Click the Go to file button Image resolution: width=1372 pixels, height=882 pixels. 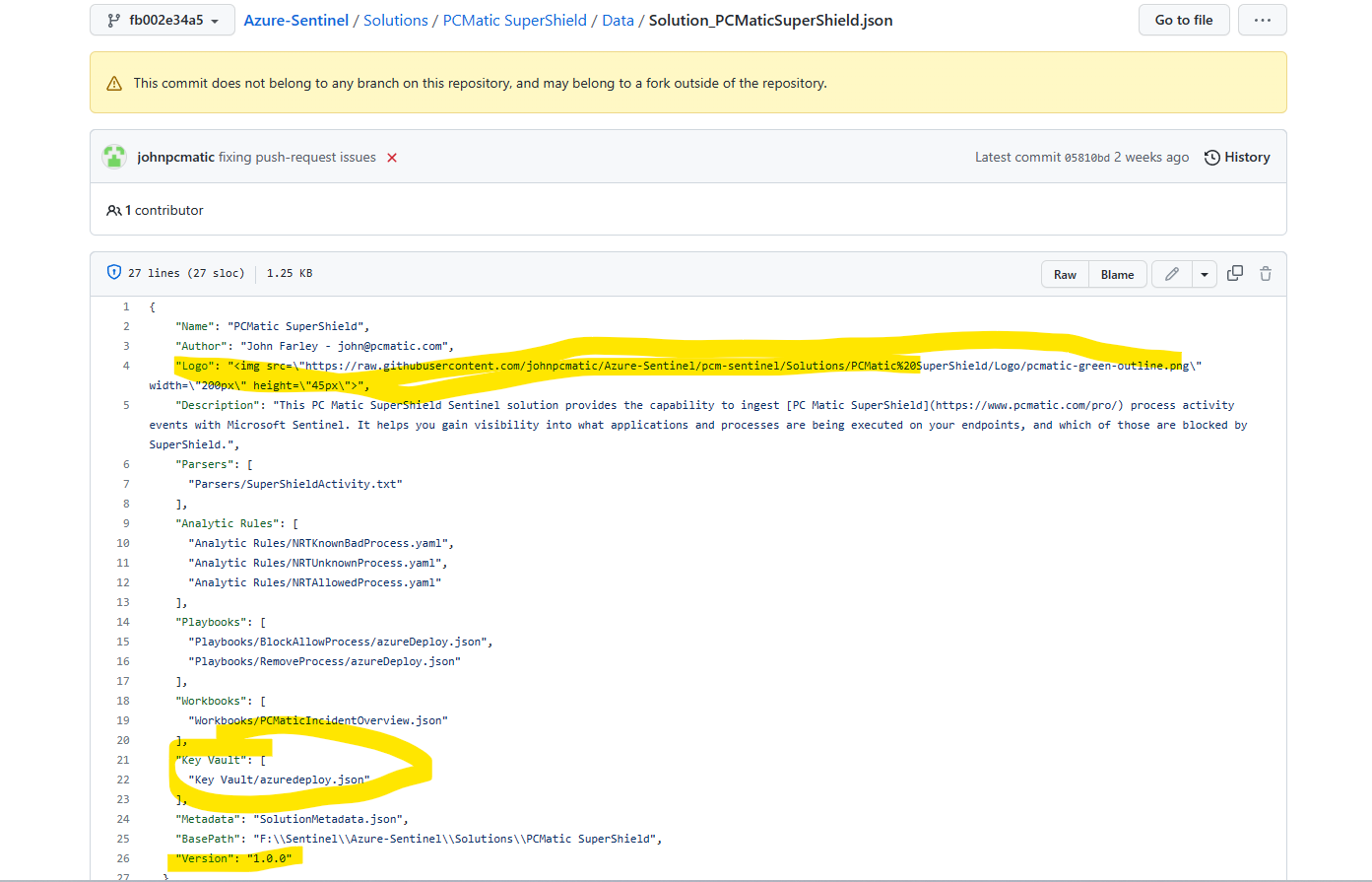coord(1184,20)
